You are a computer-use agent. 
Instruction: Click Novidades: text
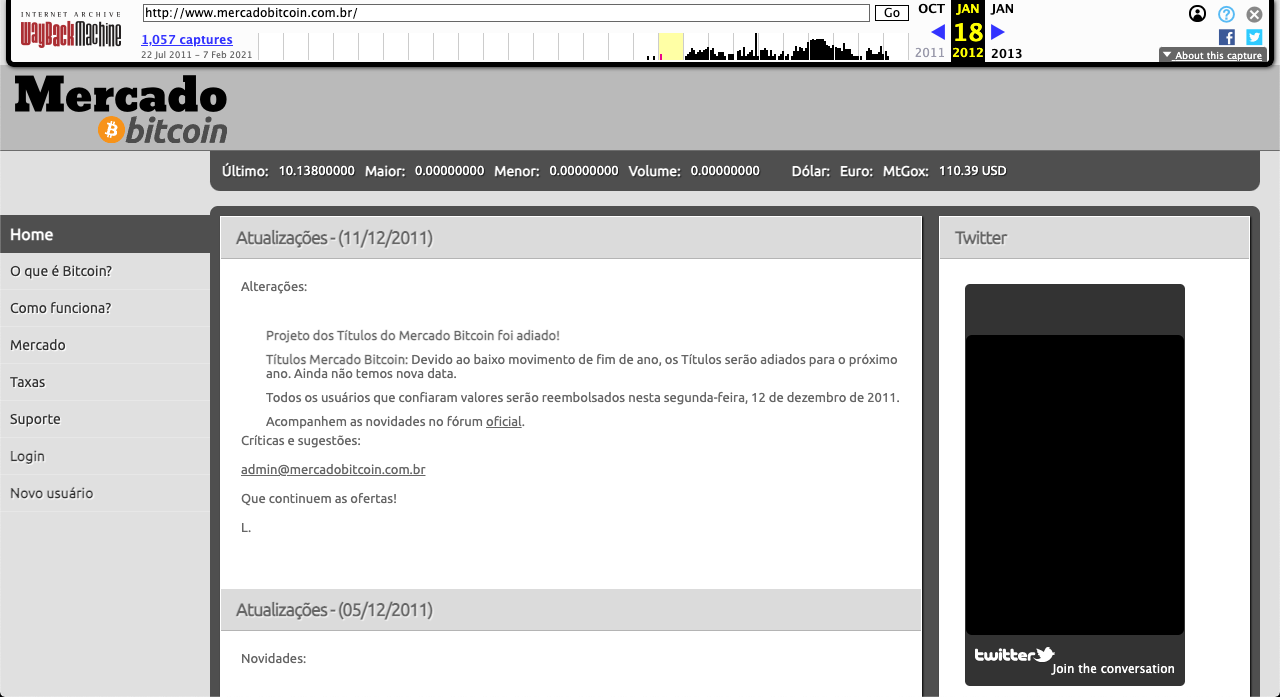click(273, 659)
